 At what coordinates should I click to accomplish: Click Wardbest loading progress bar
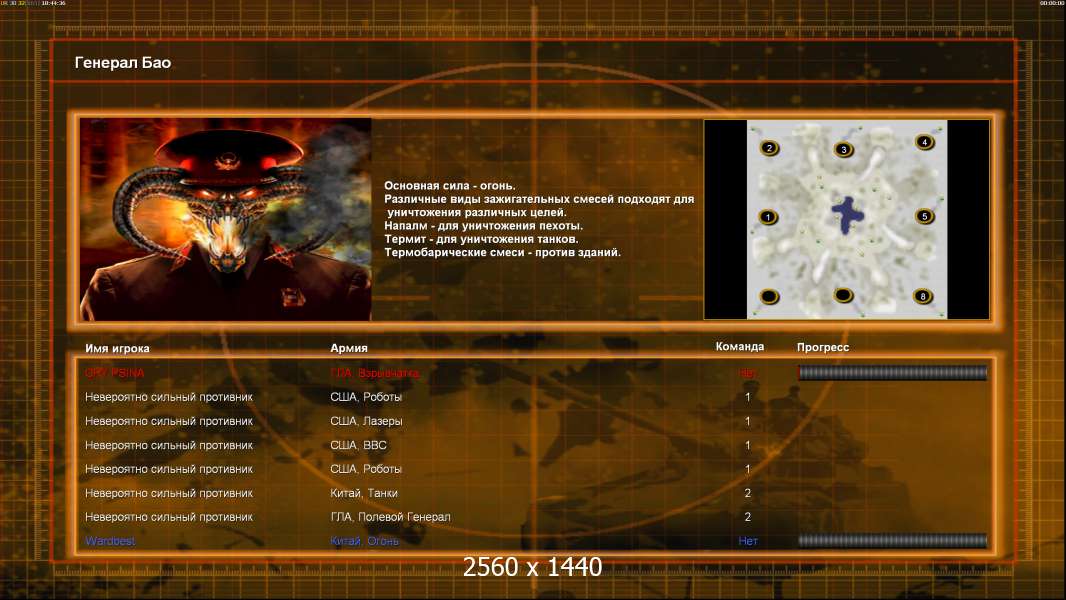point(893,541)
